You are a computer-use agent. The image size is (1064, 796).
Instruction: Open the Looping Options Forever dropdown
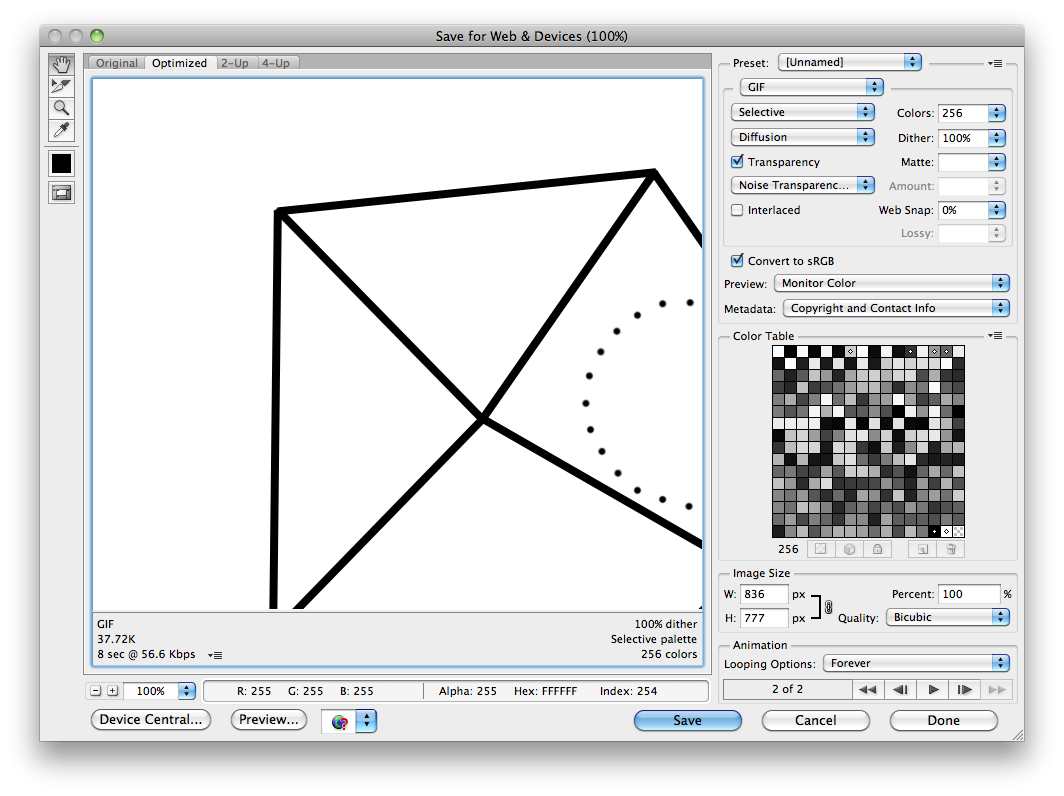[x=916, y=663]
